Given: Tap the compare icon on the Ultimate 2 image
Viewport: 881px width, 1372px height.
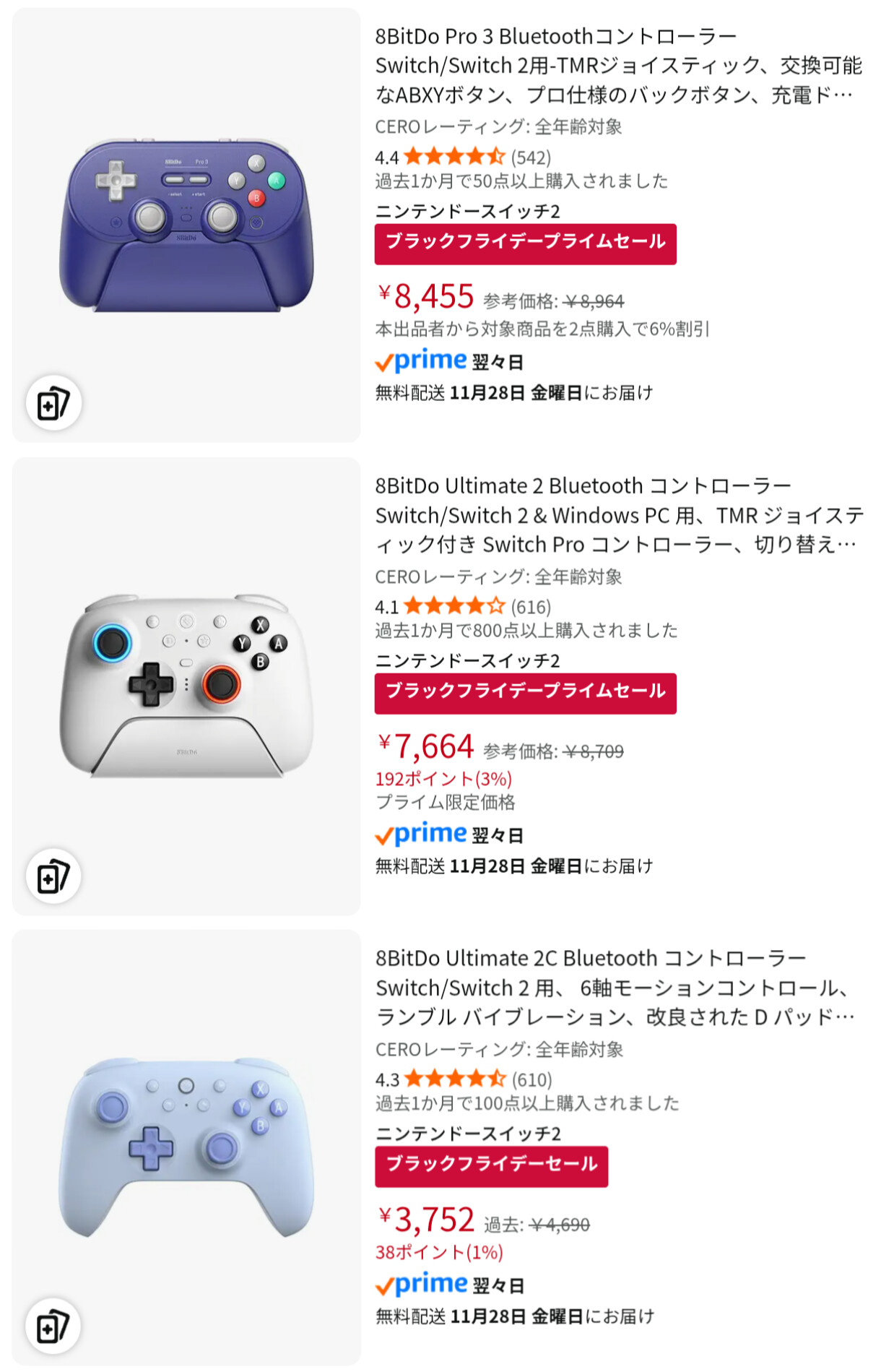Looking at the screenshot, I should point(53,876).
